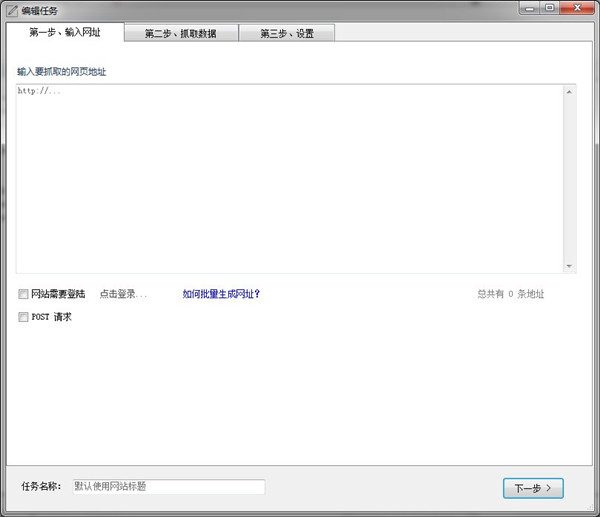
Task: Close the 编辑任务 window
Action: coord(576,7)
